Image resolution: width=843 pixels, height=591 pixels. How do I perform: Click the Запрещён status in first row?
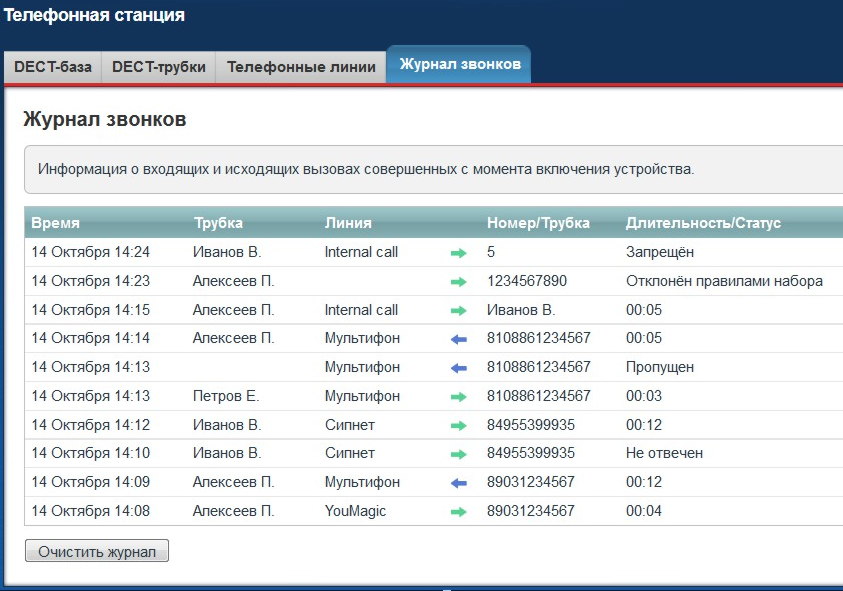659,253
